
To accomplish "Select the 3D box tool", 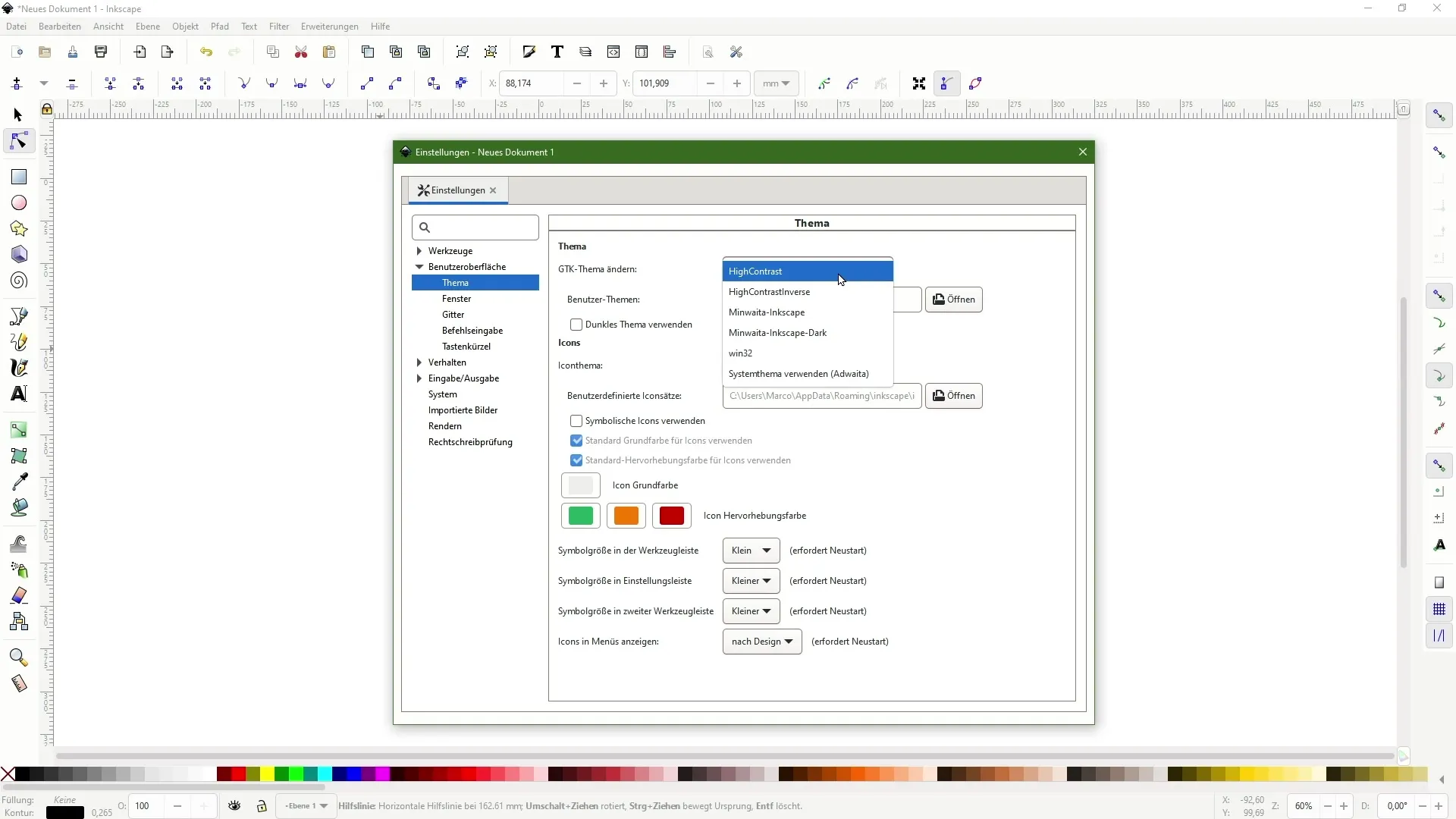I will [19, 254].
